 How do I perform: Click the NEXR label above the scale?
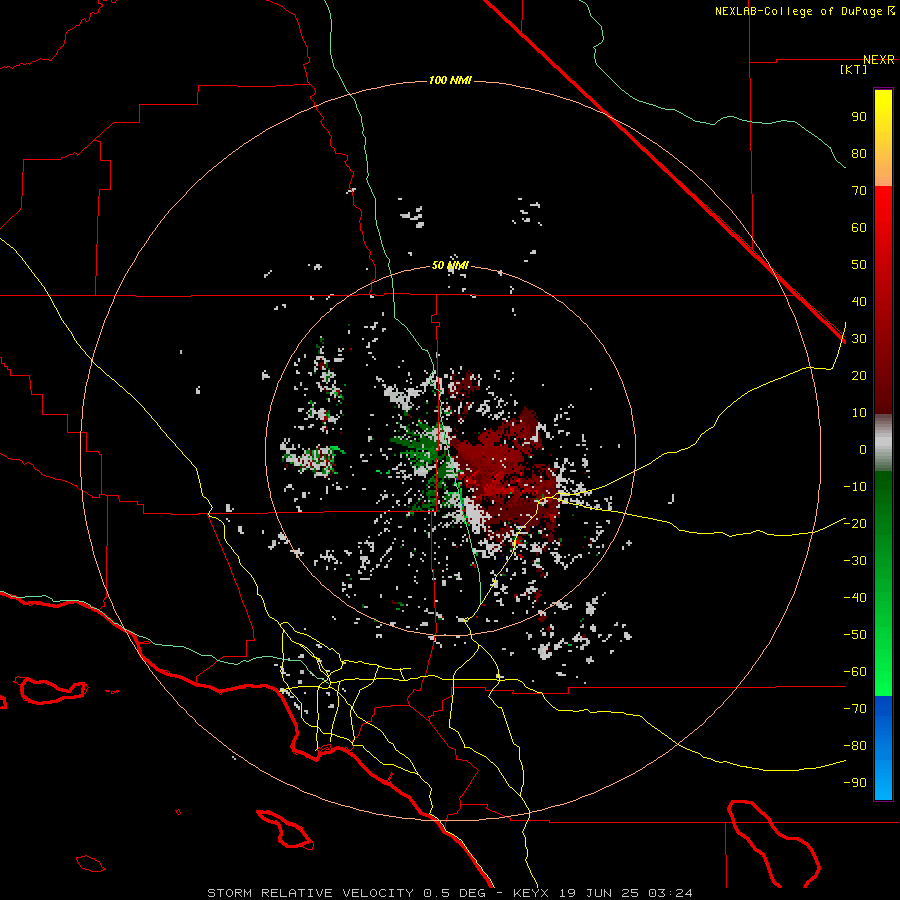879,60
